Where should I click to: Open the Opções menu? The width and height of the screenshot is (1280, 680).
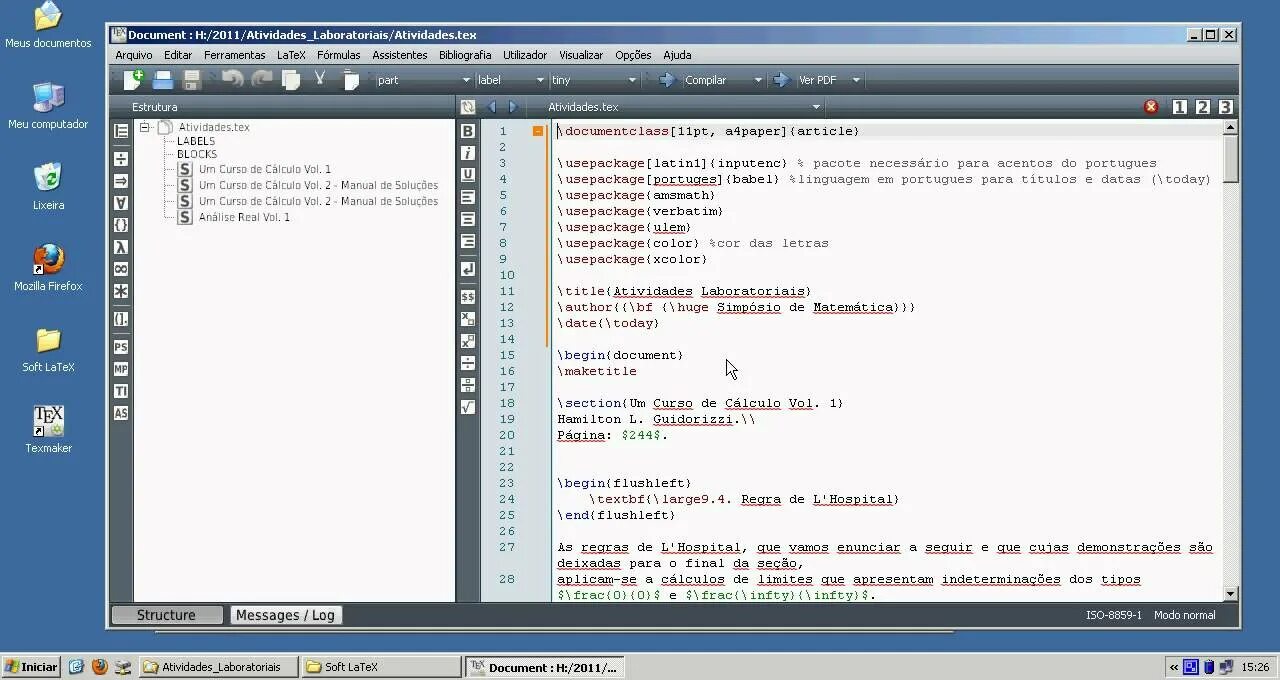633,55
